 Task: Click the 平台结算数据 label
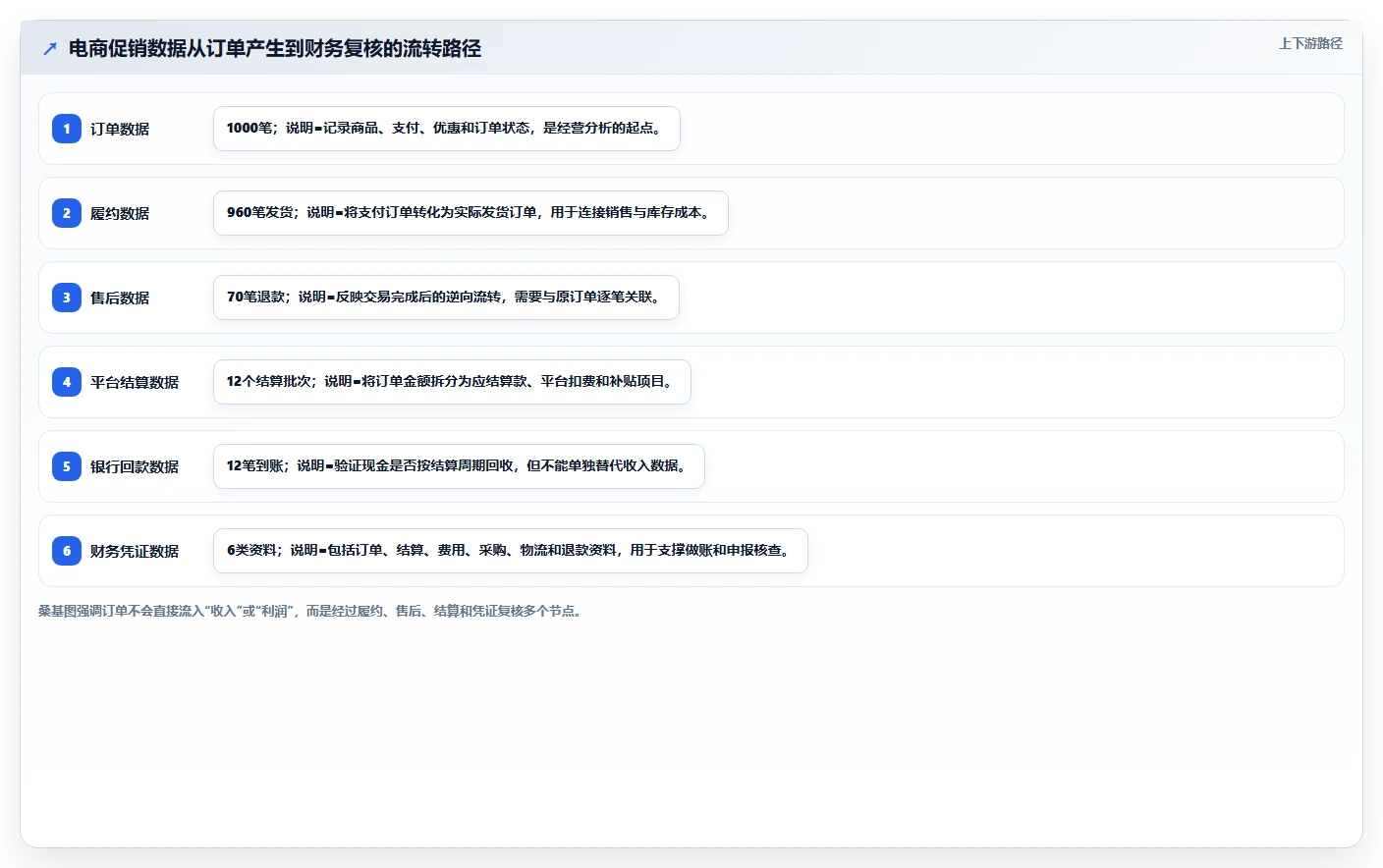click(x=135, y=382)
